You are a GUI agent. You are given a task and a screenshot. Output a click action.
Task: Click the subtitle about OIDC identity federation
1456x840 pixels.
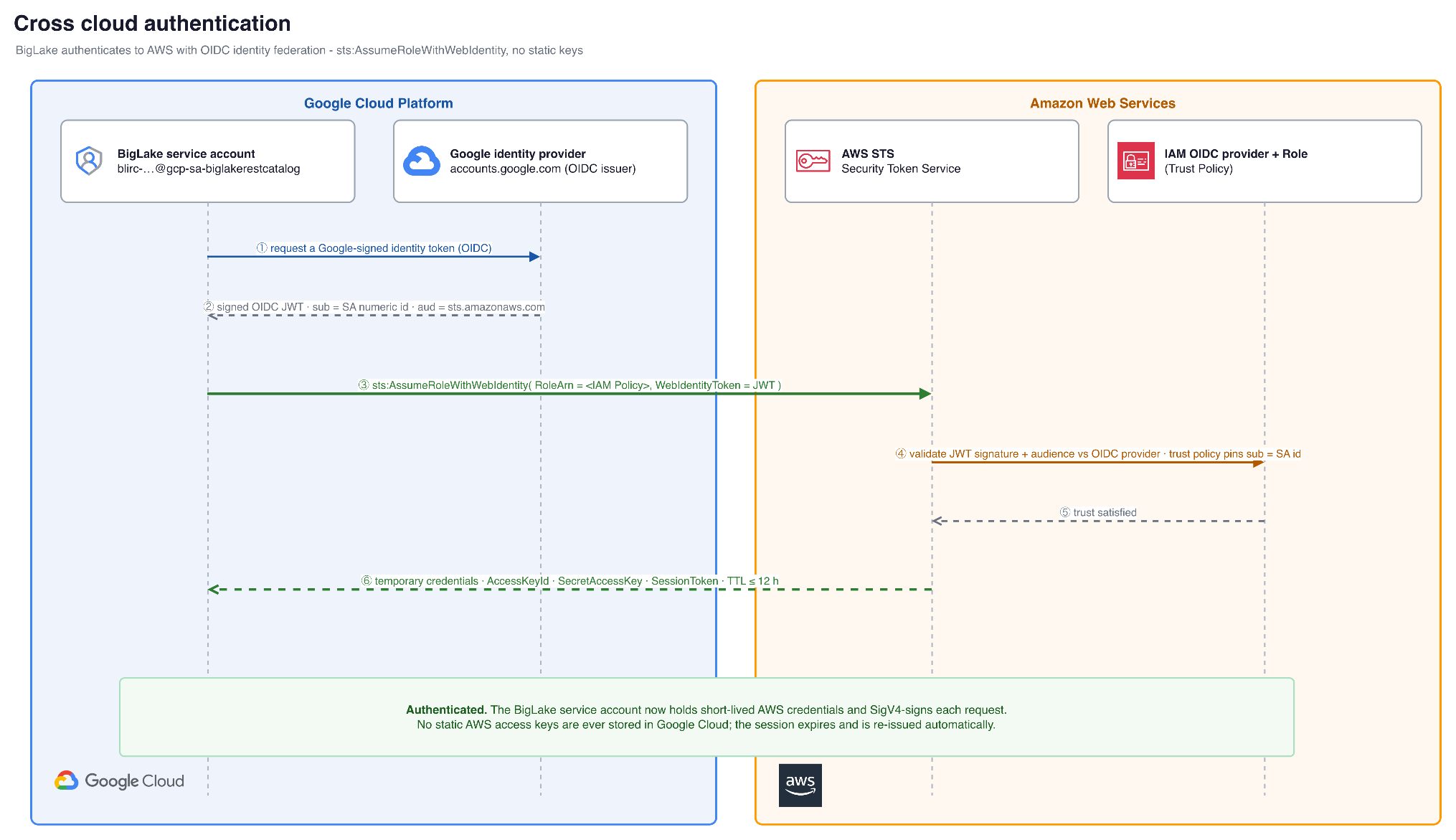(x=299, y=50)
